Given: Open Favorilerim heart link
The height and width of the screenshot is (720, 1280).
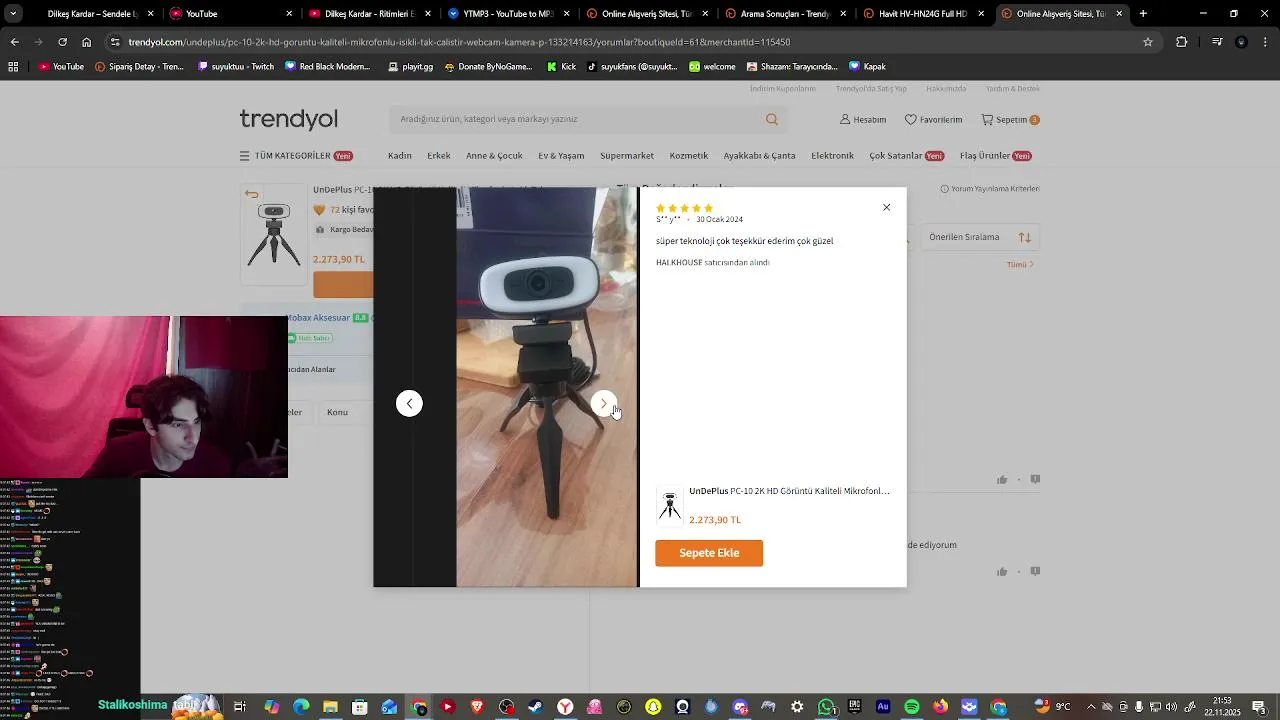Looking at the screenshot, I should 933,119.
